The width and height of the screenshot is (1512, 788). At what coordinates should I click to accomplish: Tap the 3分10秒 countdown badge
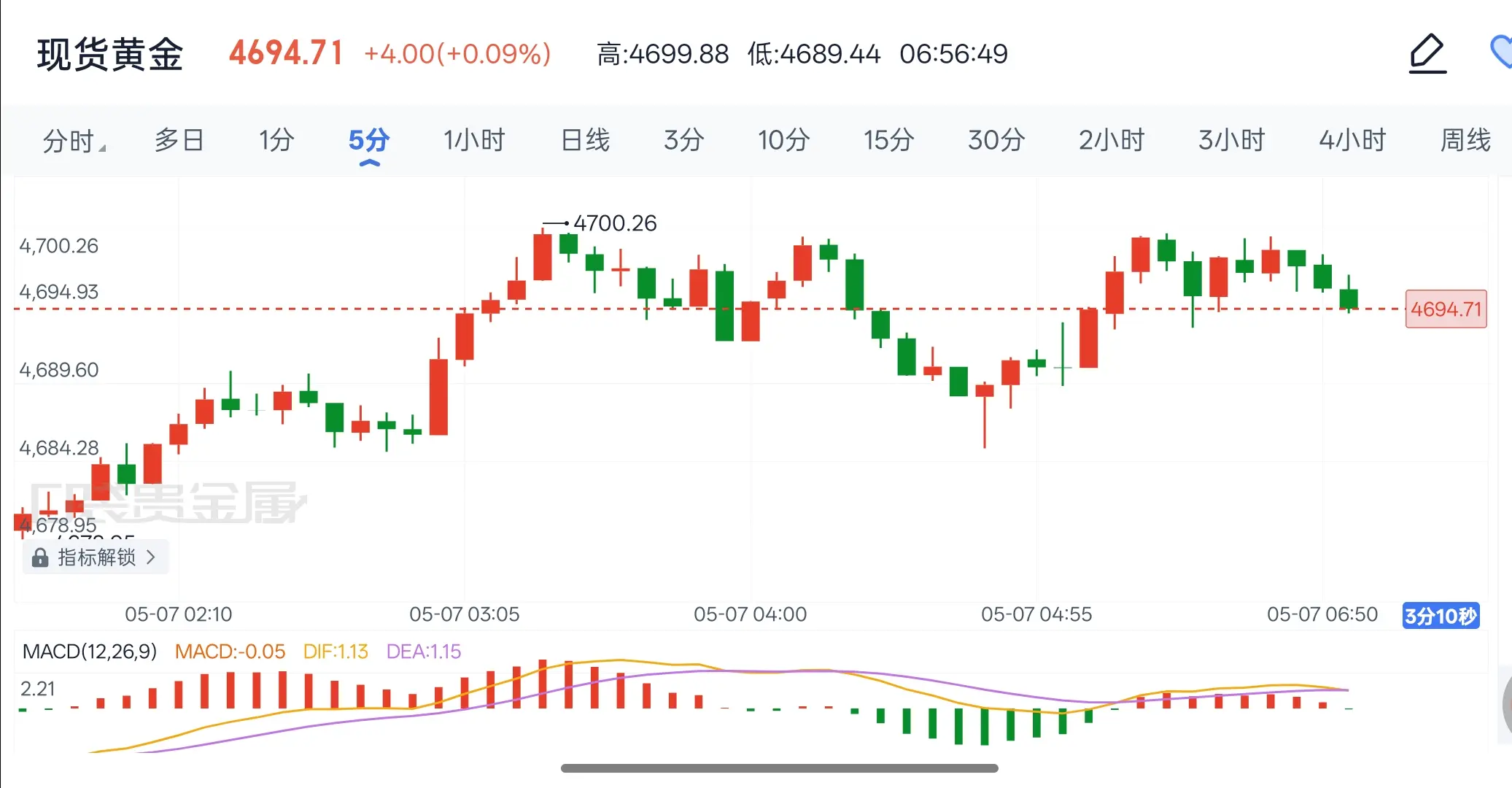(x=1441, y=616)
